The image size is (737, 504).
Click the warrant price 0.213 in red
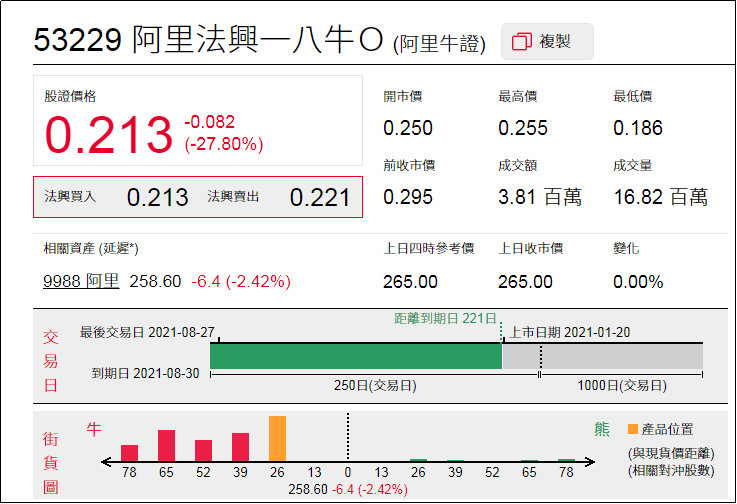click(109, 135)
